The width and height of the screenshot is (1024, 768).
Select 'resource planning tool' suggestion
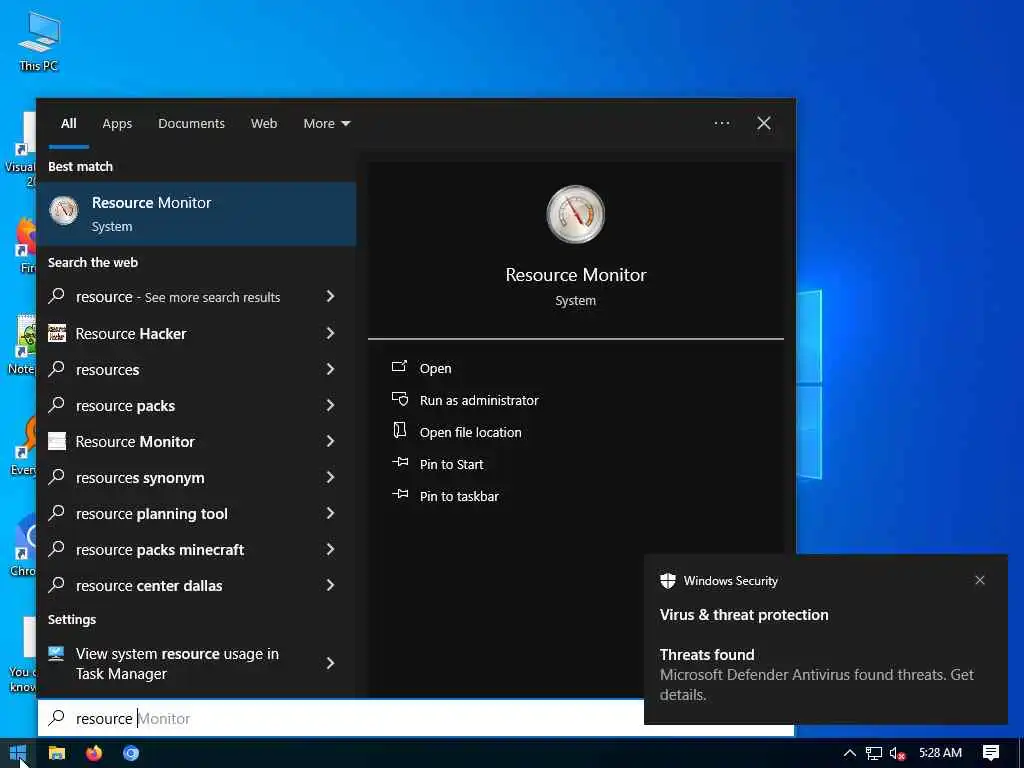click(152, 514)
